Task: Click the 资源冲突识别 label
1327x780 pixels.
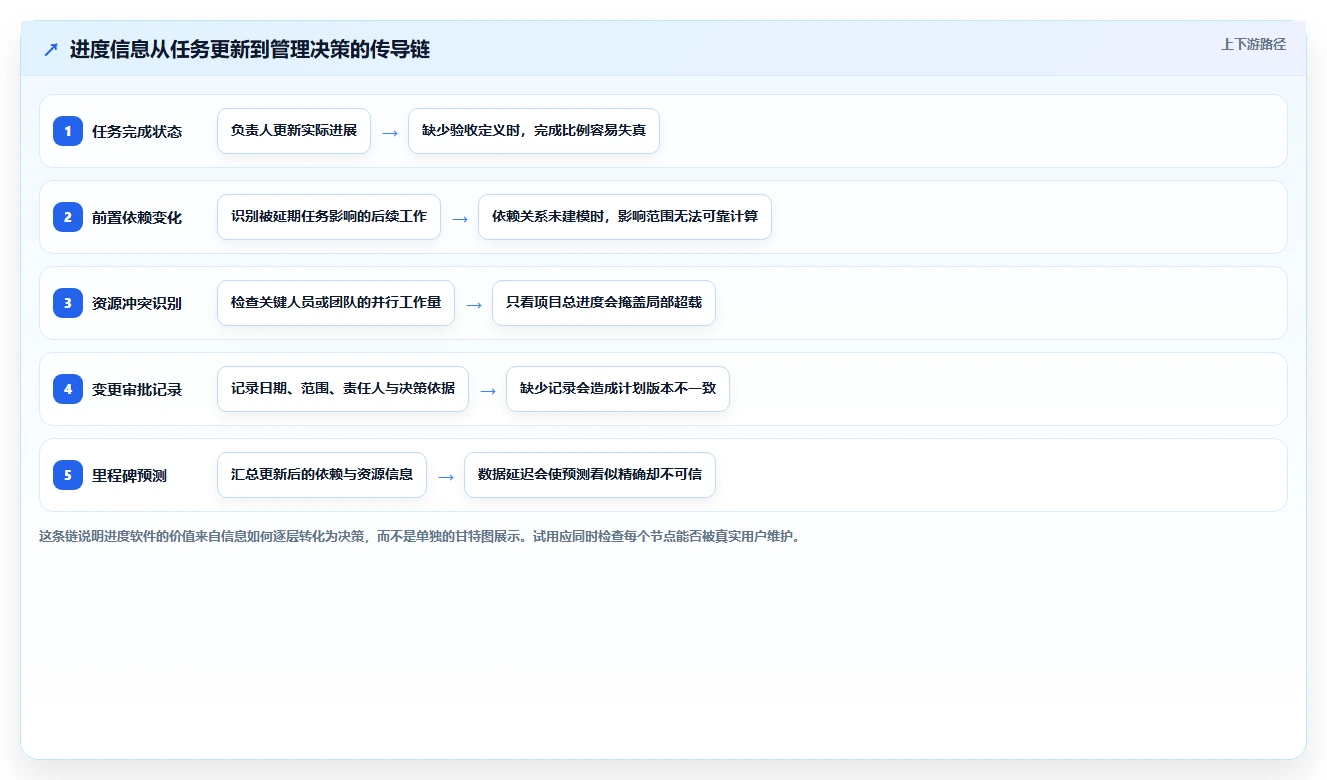Action: point(137,303)
